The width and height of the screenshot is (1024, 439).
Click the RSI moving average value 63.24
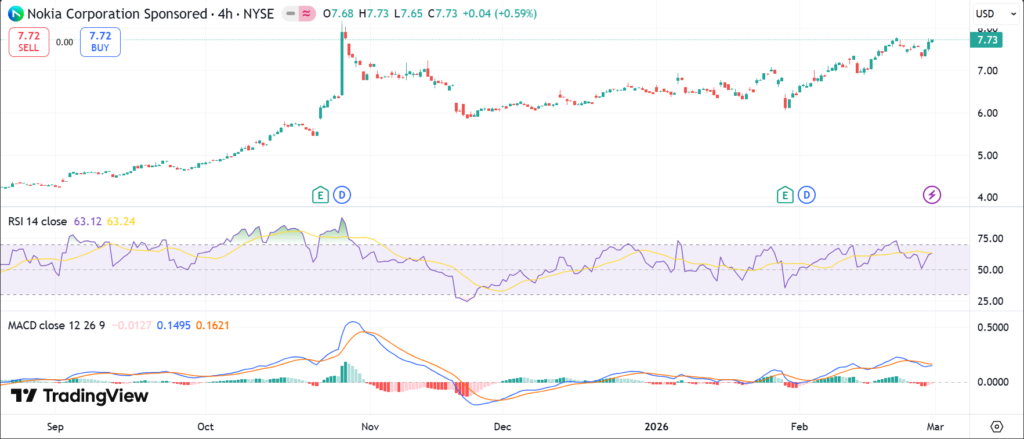(120, 222)
